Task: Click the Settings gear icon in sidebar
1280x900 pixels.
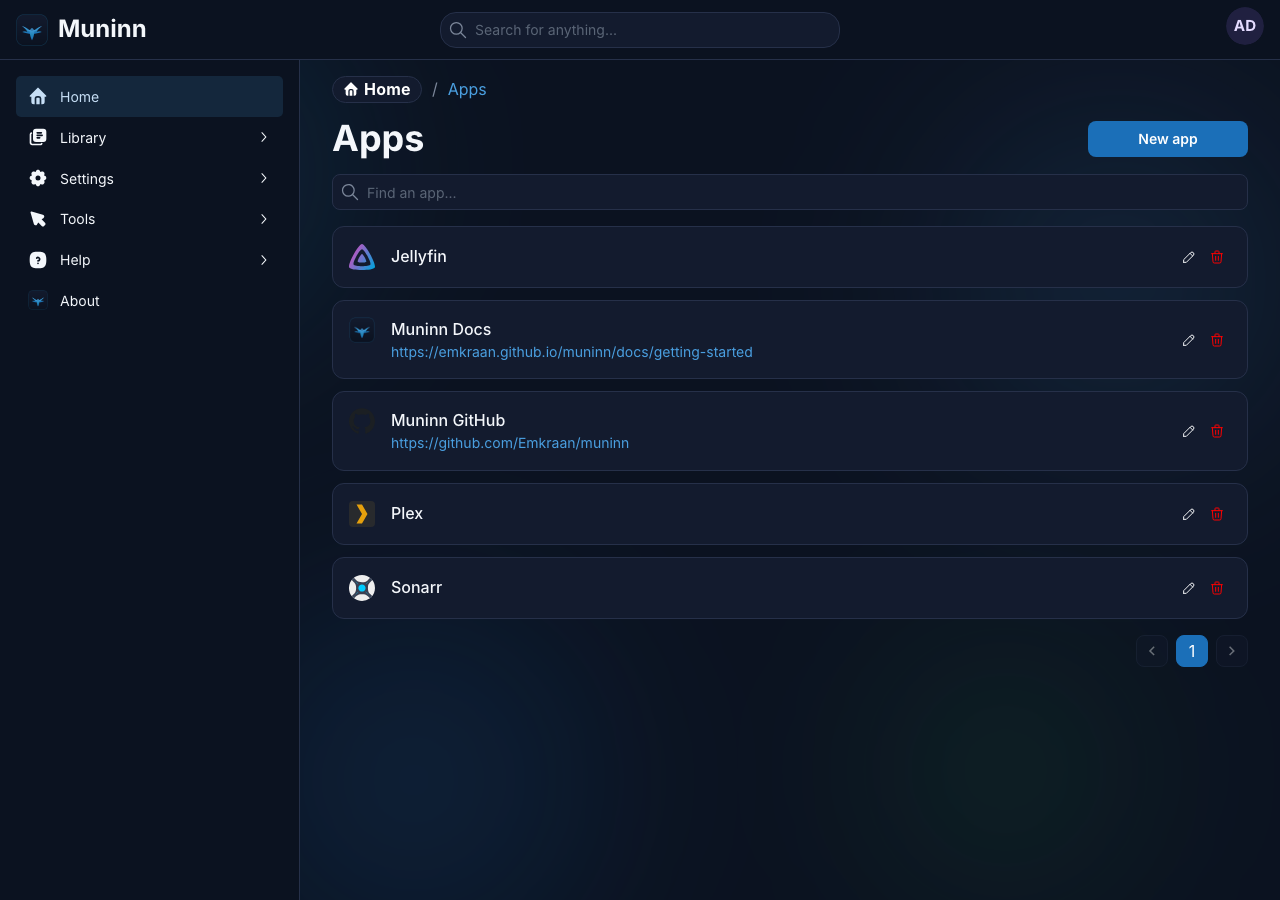Action: click(38, 179)
